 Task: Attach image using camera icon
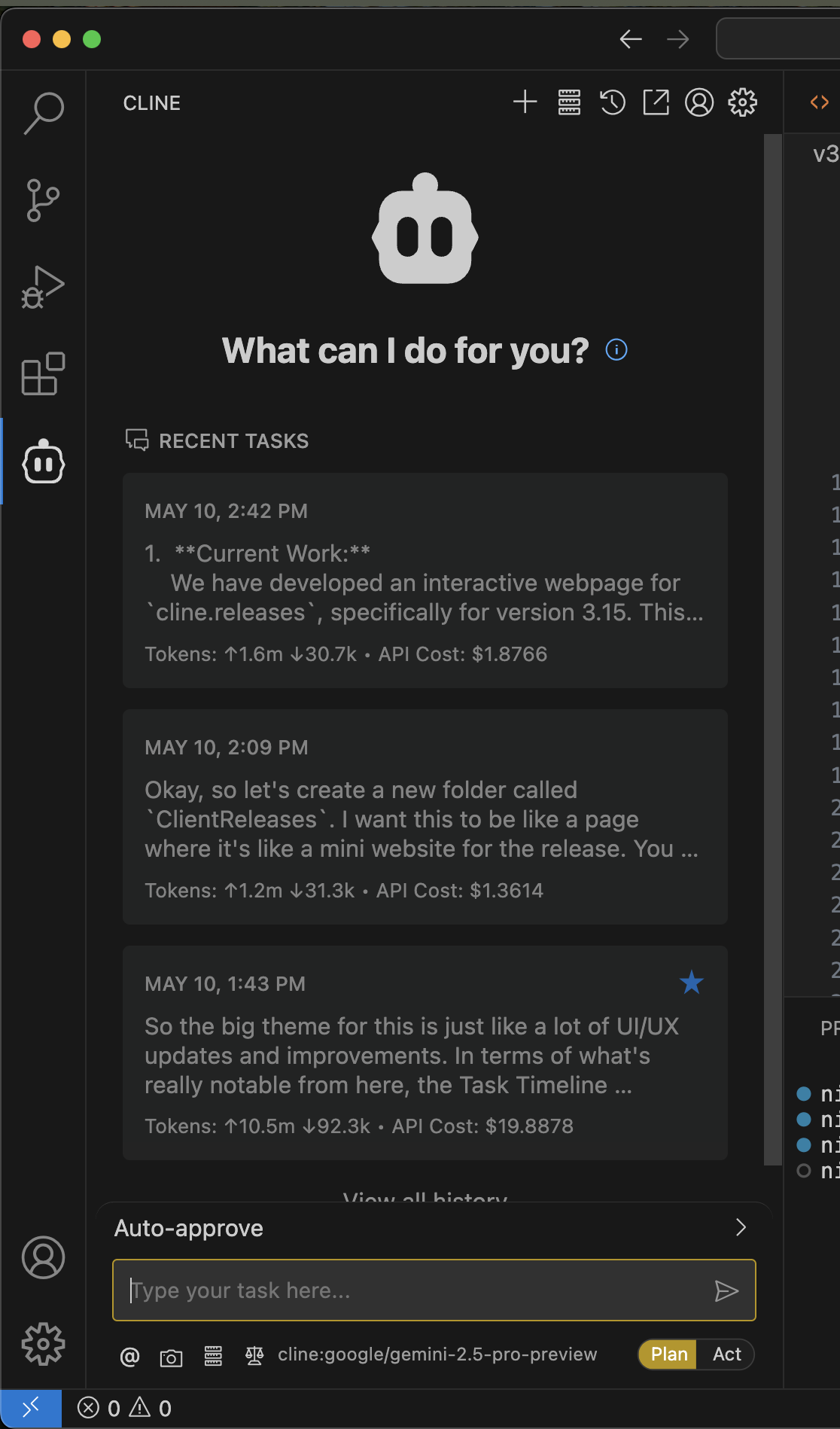pos(171,1357)
